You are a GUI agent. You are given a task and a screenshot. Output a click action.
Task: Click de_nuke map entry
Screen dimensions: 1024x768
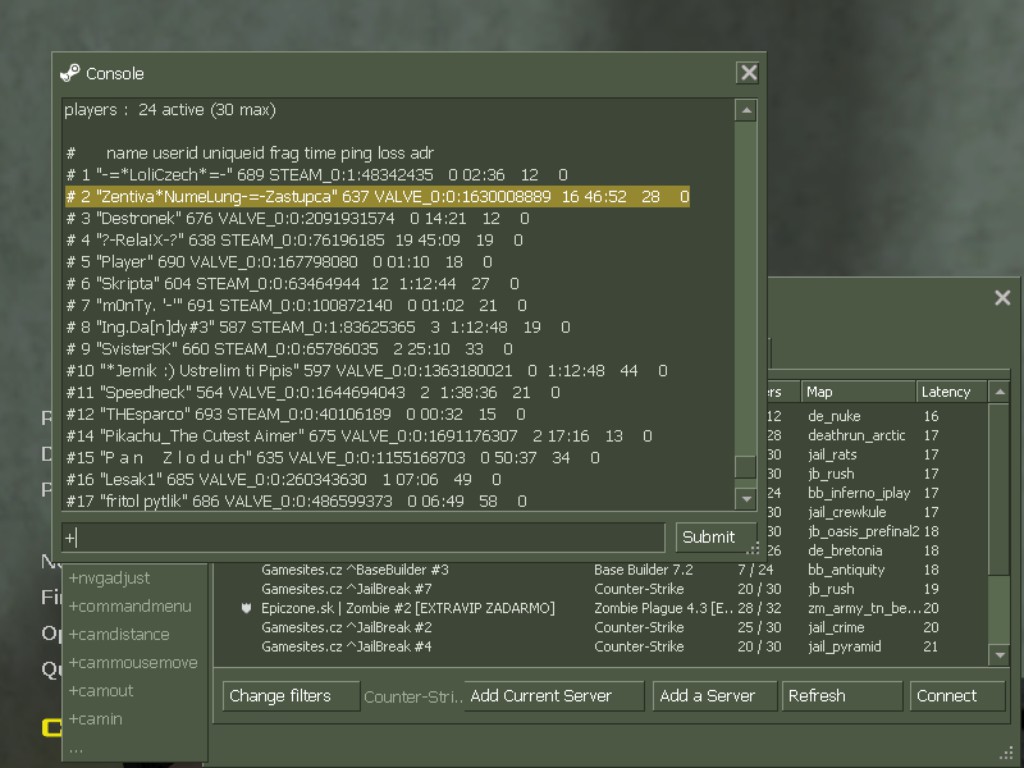pyautogui.click(x=834, y=416)
